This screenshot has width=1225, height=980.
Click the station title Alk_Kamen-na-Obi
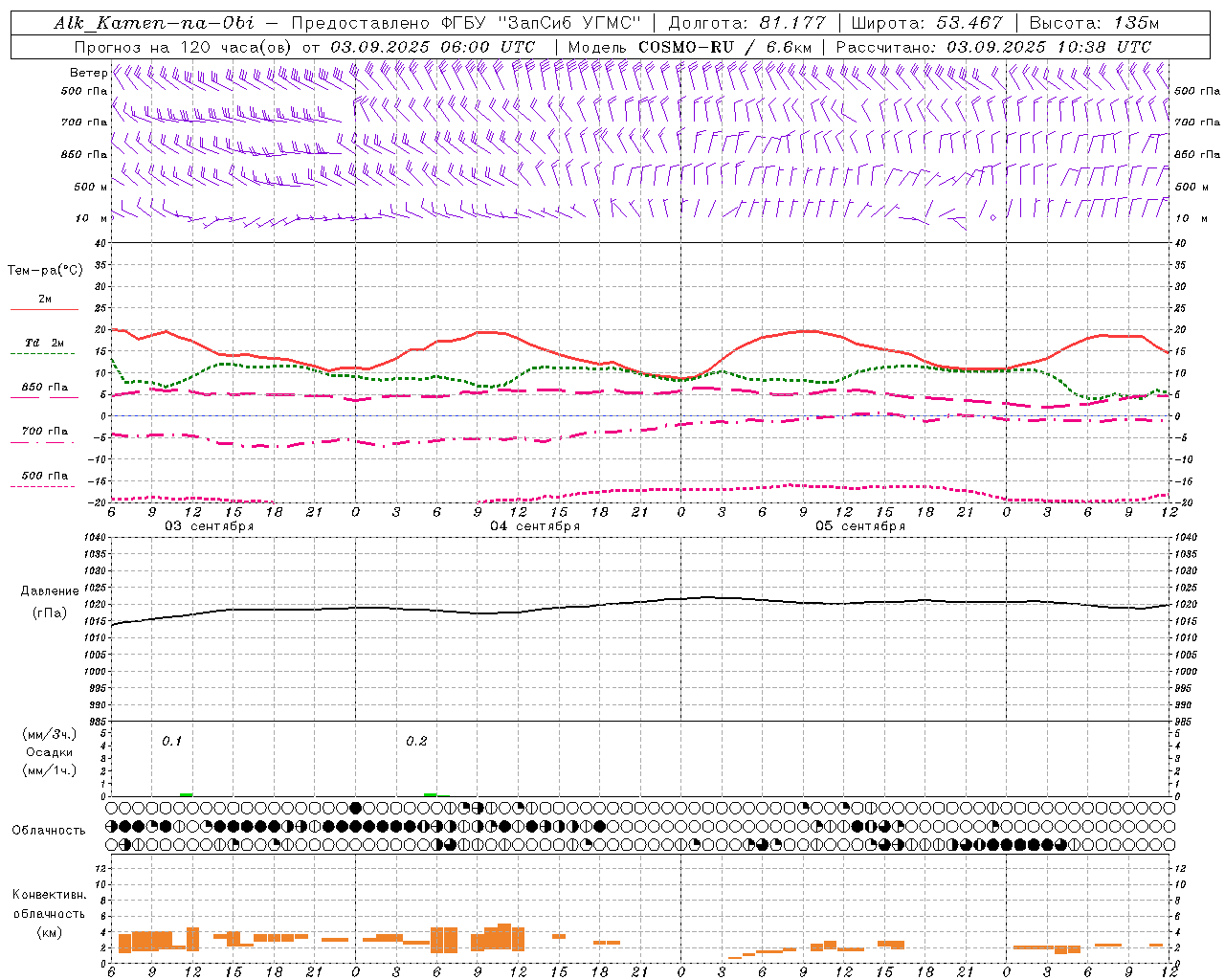pyautogui.click(x=154, y=23)
